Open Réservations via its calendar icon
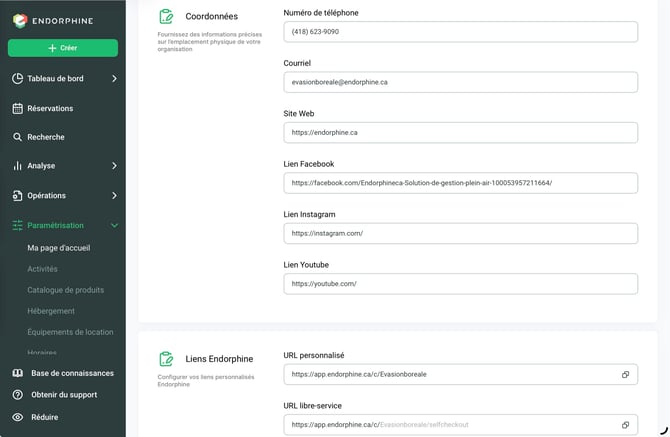Image resolution: width=670 pixels, height=437 pixels. (x=18, y=109)
